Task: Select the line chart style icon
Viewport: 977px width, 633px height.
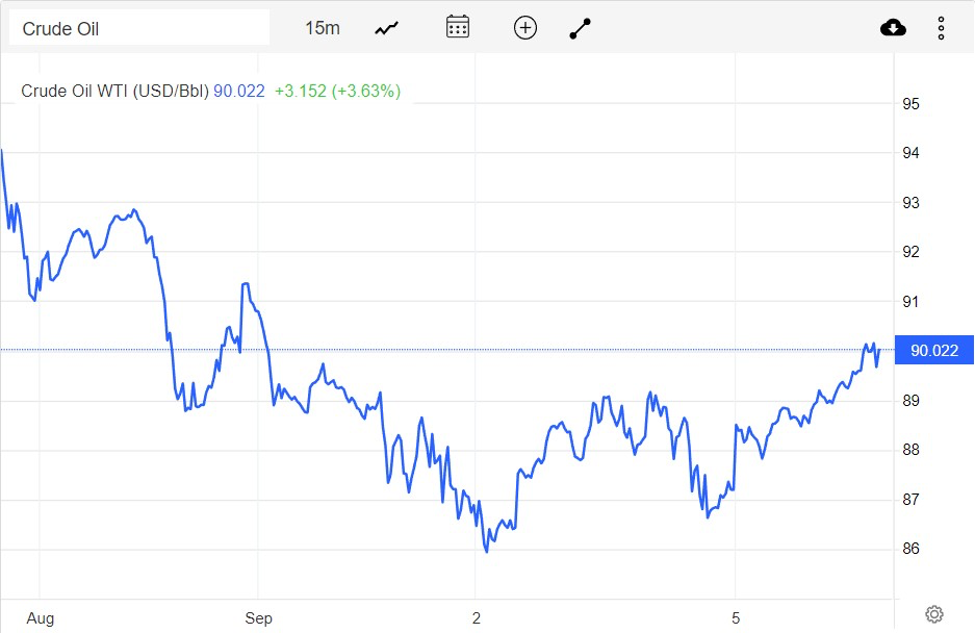Action: tap(385, 27)
